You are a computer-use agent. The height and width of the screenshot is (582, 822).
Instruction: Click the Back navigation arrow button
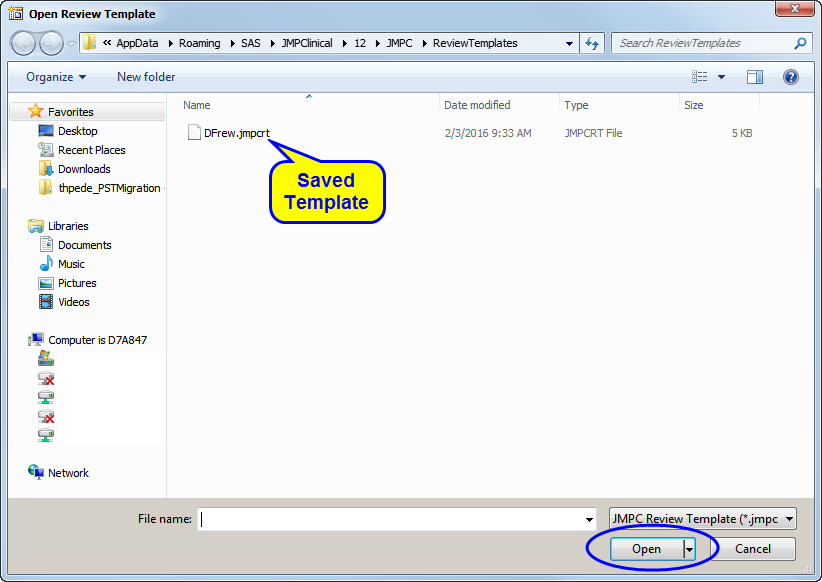[23, 43]
